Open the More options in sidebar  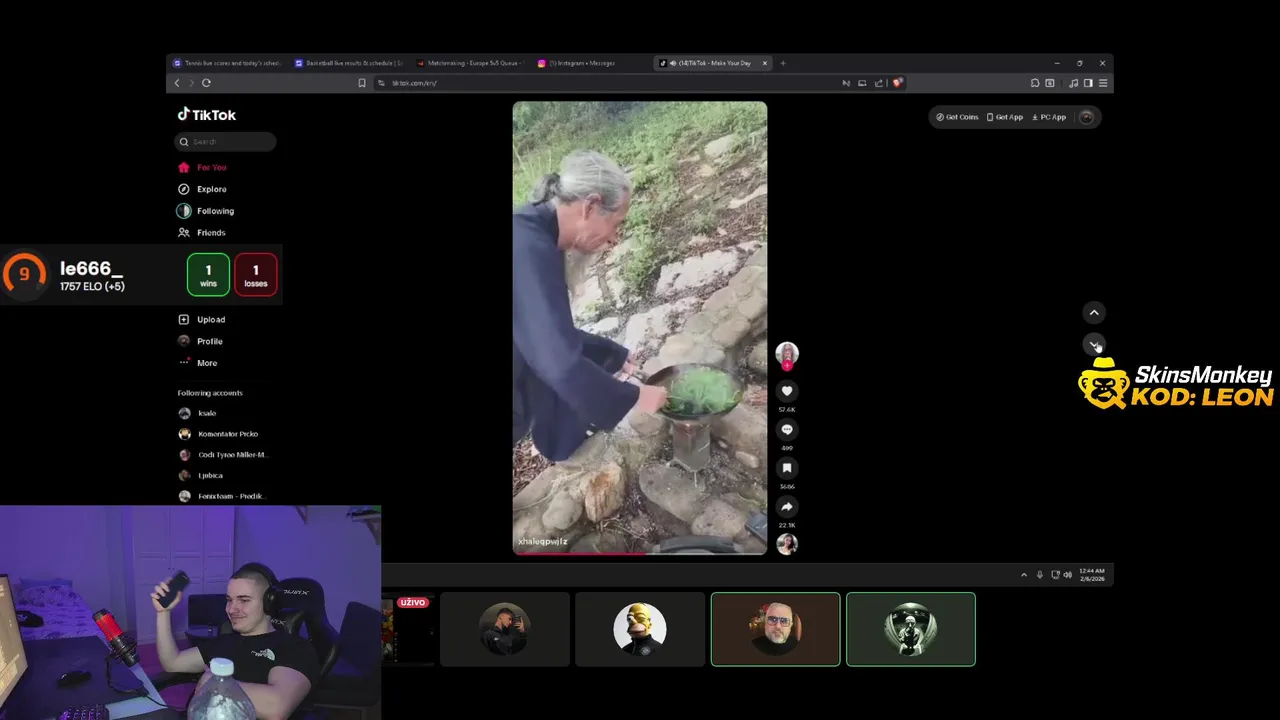(198, 363)
